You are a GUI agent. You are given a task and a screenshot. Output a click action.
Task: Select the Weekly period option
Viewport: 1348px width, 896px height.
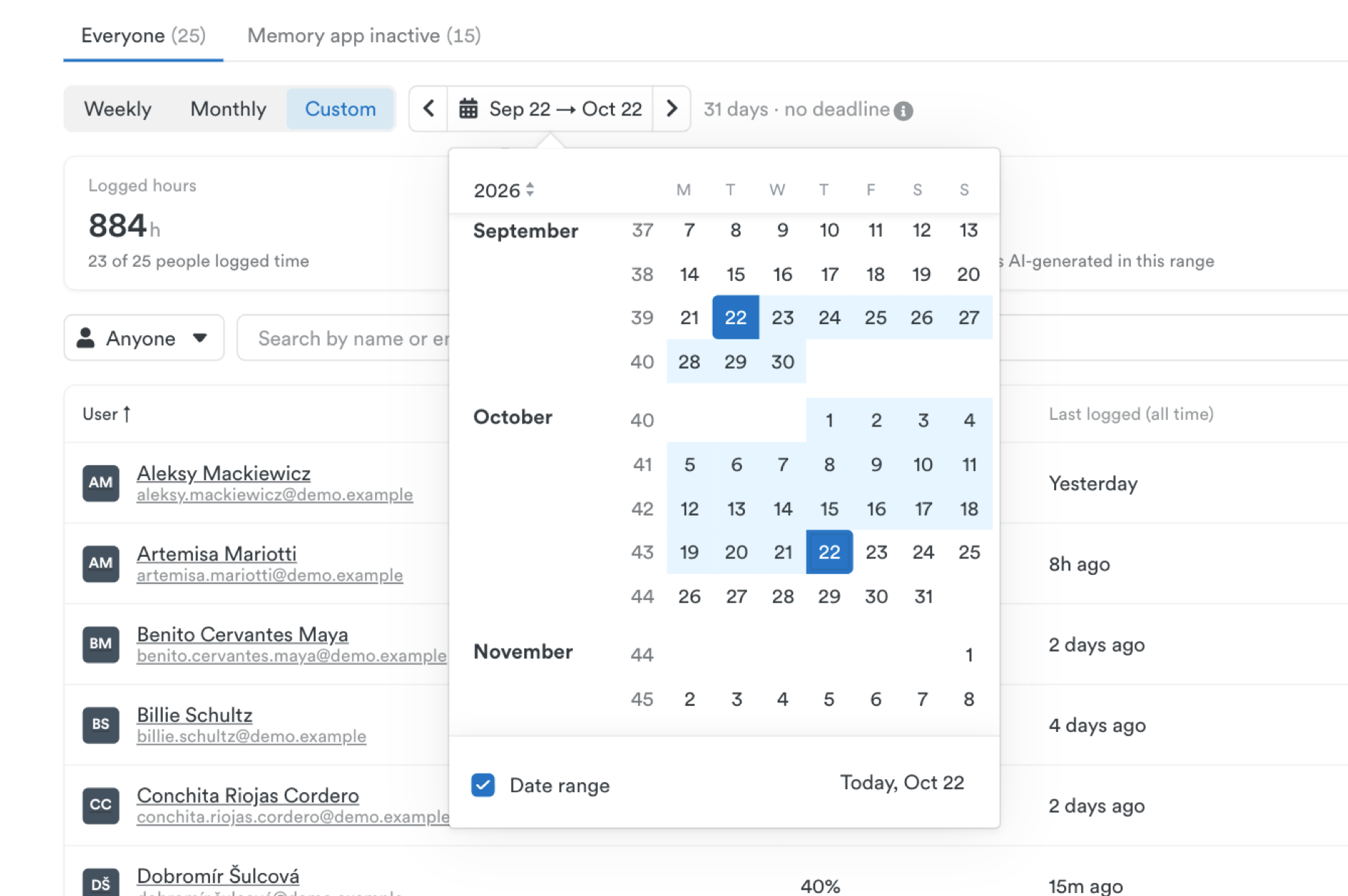[x=118, y=109]
